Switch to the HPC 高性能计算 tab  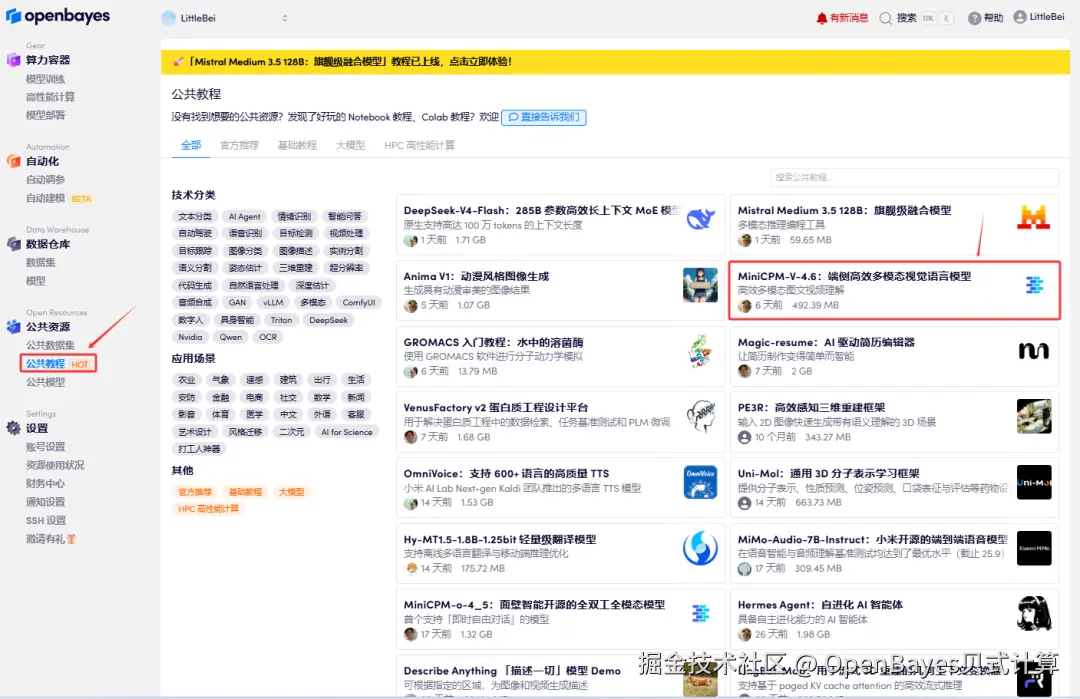tap(419, 145)
